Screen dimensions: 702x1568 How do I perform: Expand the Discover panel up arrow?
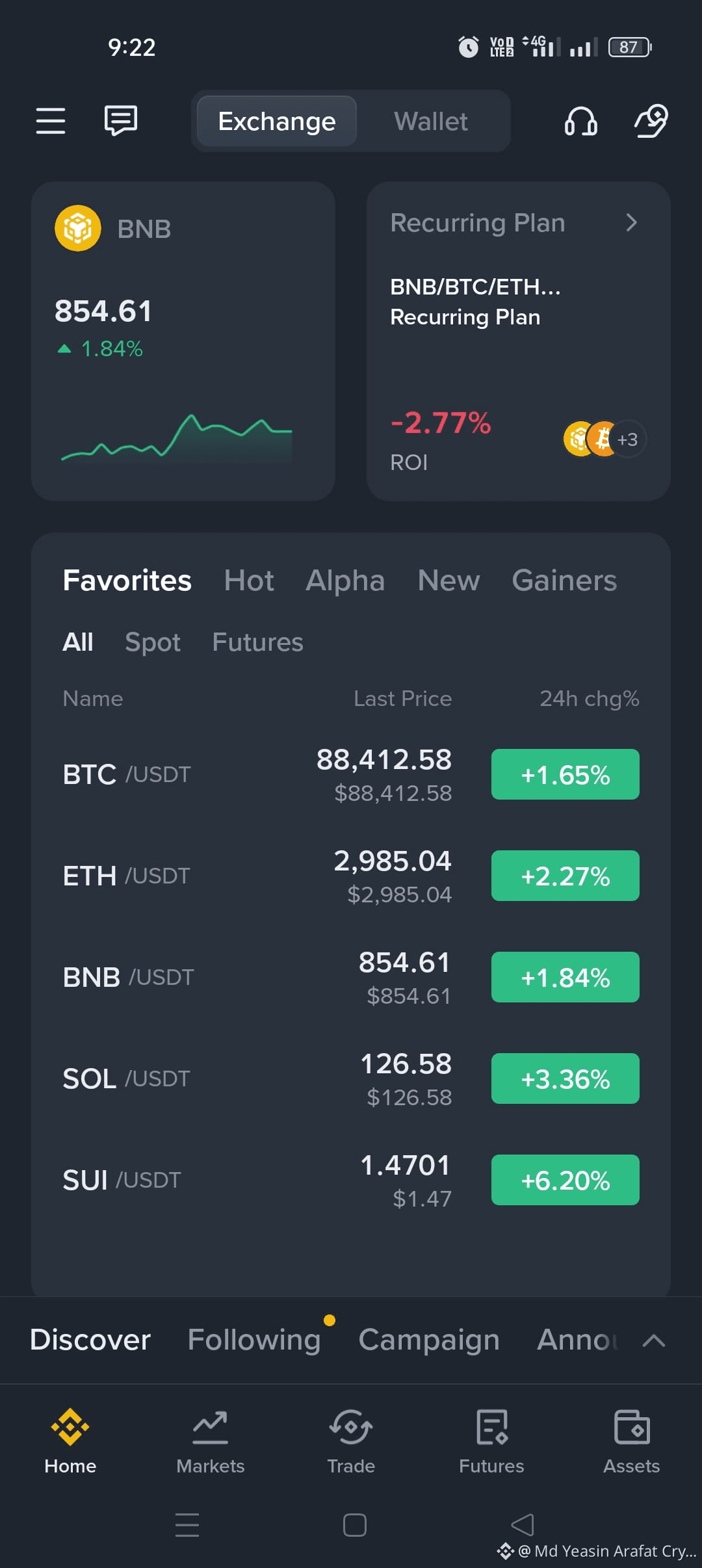[x=653, y=1340]
